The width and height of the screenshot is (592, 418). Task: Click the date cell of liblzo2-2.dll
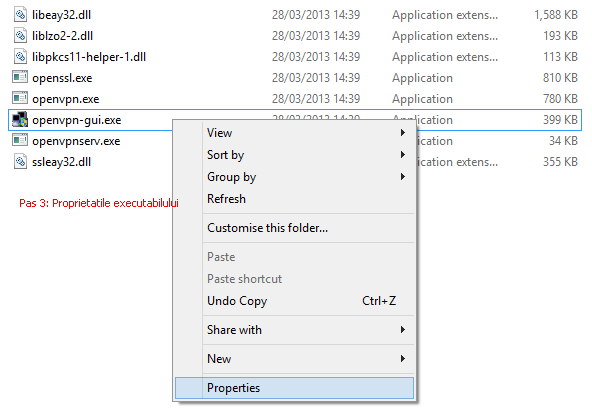tap(316, 35)
